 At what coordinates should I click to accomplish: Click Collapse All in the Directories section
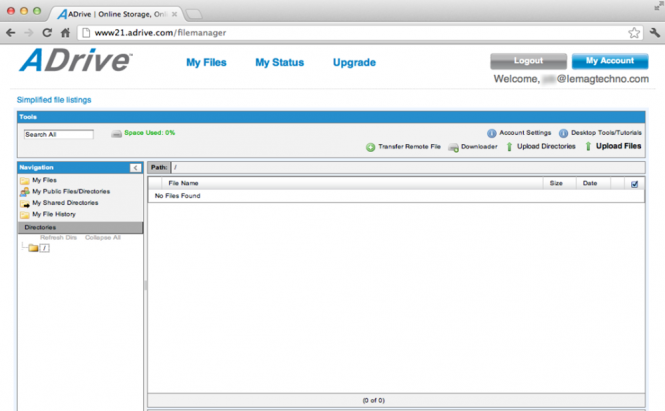pos(103,238)
